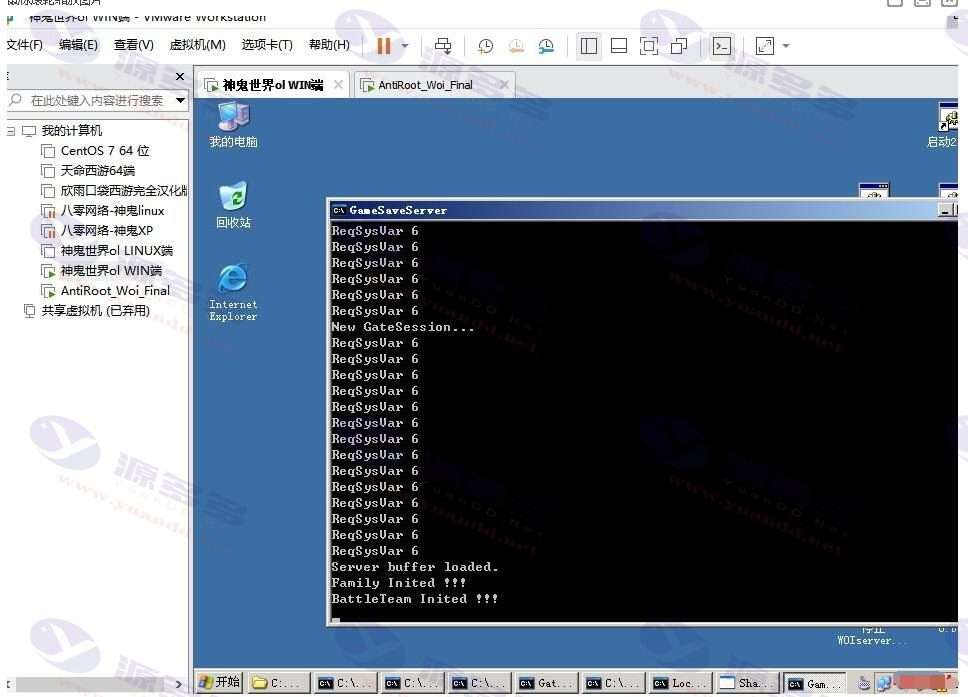968x697 pixels.
Task: Open the 文件(F) menu
Action: [x=24, y=45]
